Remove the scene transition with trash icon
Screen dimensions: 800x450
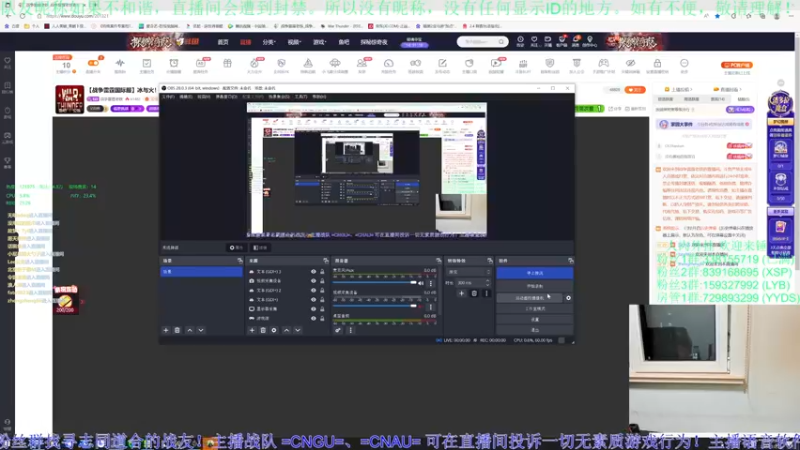pyautogui.click(x=474, y=293)
